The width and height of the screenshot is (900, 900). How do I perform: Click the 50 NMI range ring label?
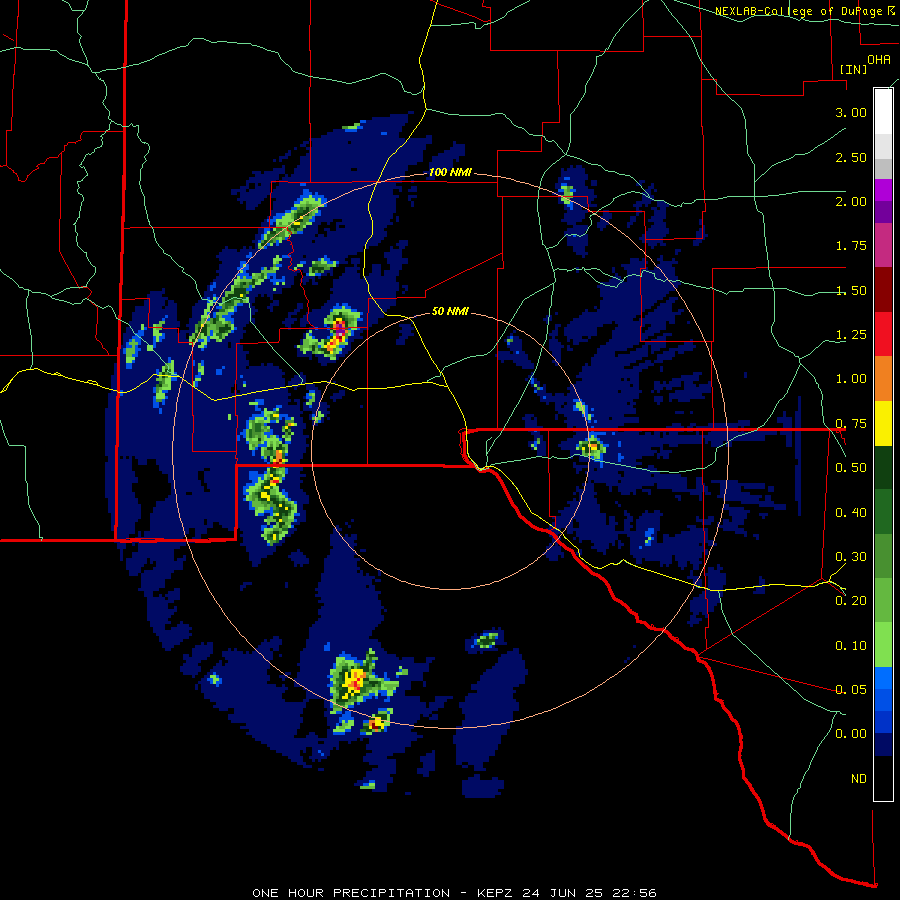[x=450, y=312]
